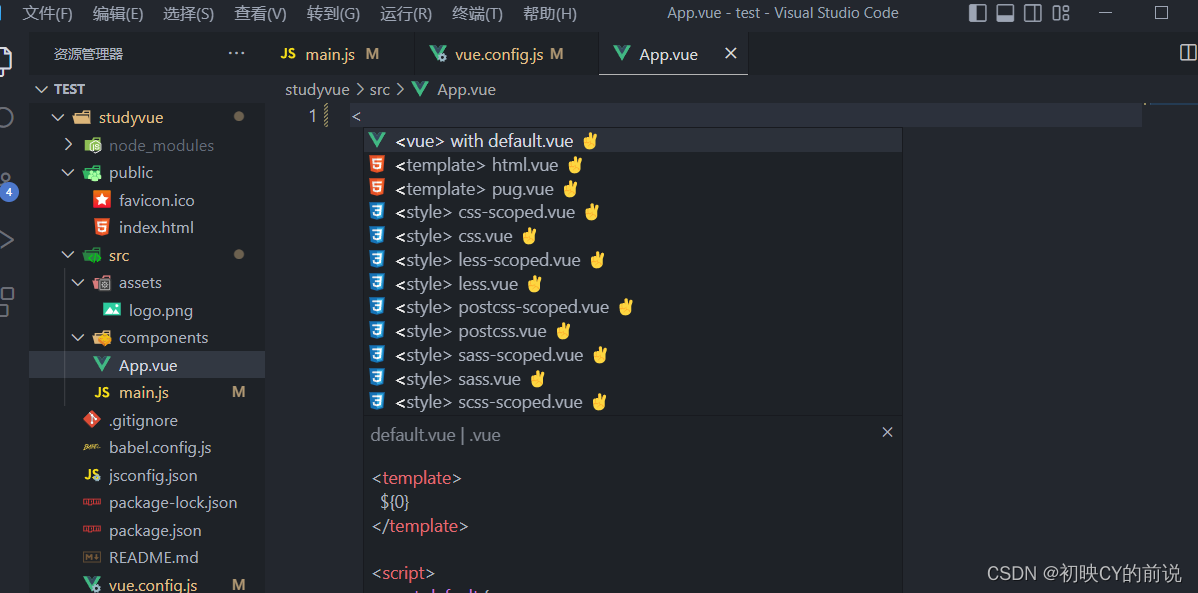Choose the '<template> html.vue' suggestion
This screenshot has width=1198, height=593.
click(633, 164)
